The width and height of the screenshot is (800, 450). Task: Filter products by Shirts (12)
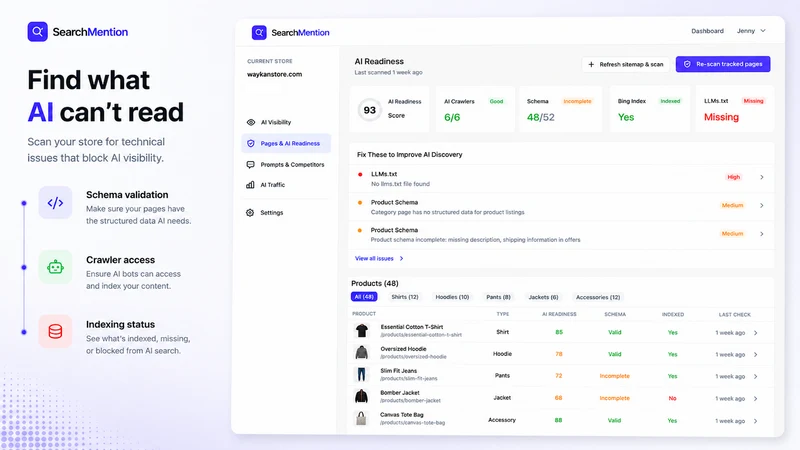[x=405, y=297]
